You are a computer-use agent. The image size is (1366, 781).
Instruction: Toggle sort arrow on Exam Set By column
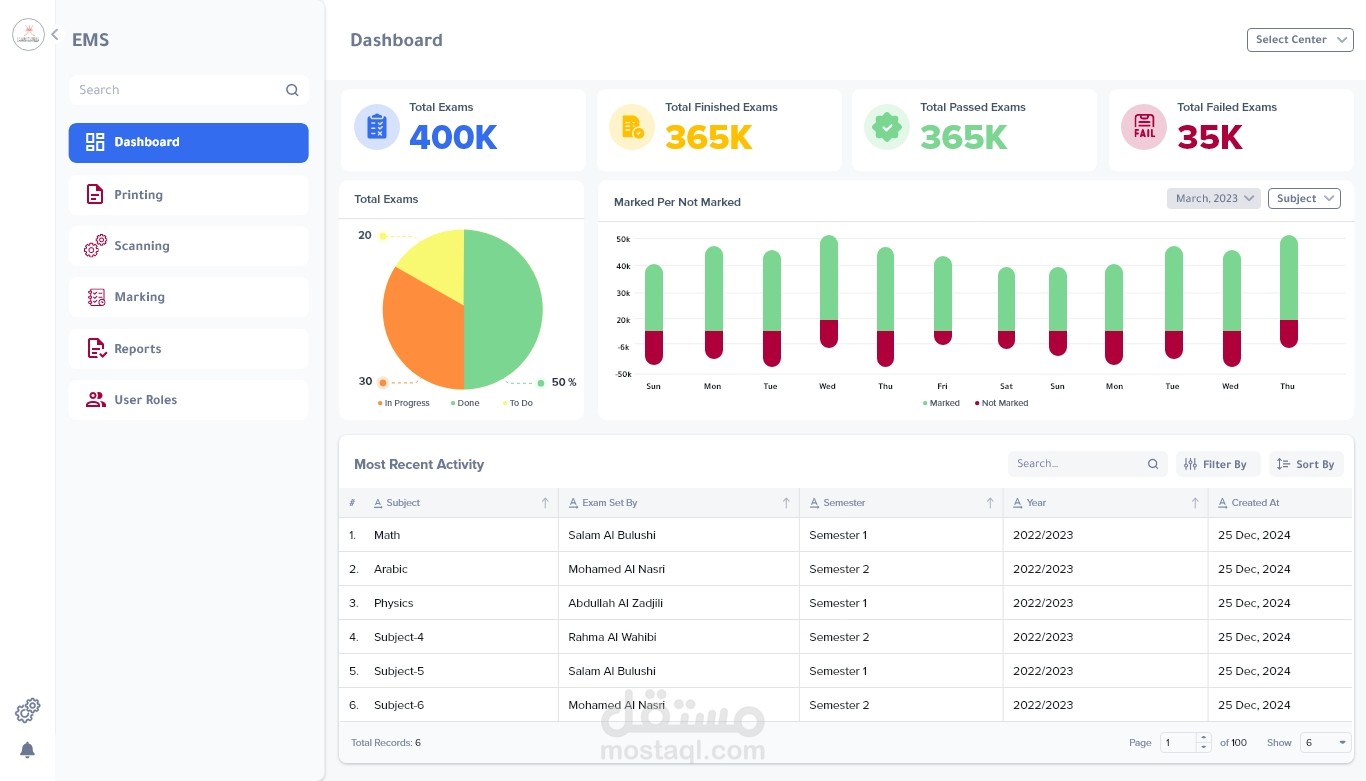[786, 503]
